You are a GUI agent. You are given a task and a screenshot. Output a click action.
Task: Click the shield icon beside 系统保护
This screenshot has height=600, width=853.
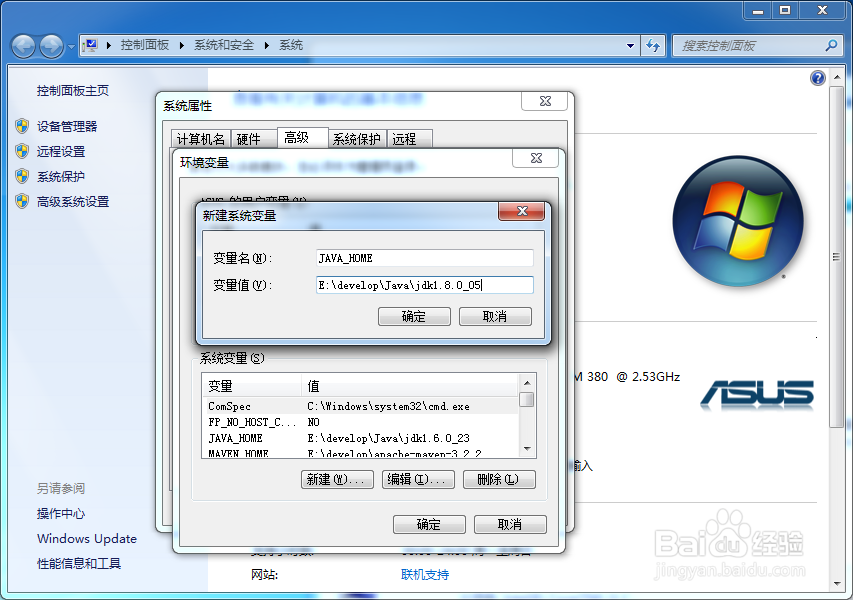(x=23, y=177)
